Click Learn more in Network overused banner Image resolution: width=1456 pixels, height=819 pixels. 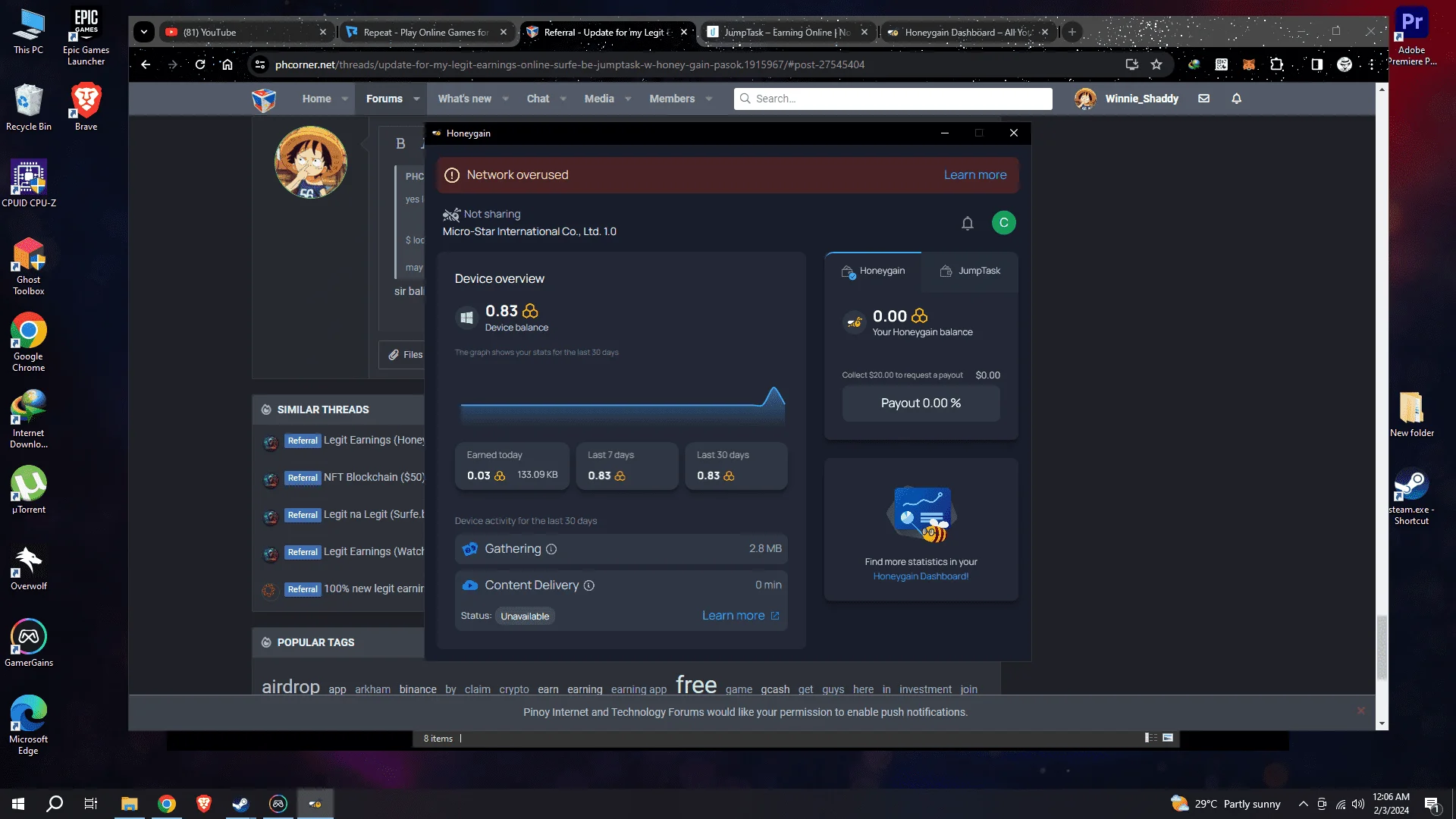click(975, 175)
